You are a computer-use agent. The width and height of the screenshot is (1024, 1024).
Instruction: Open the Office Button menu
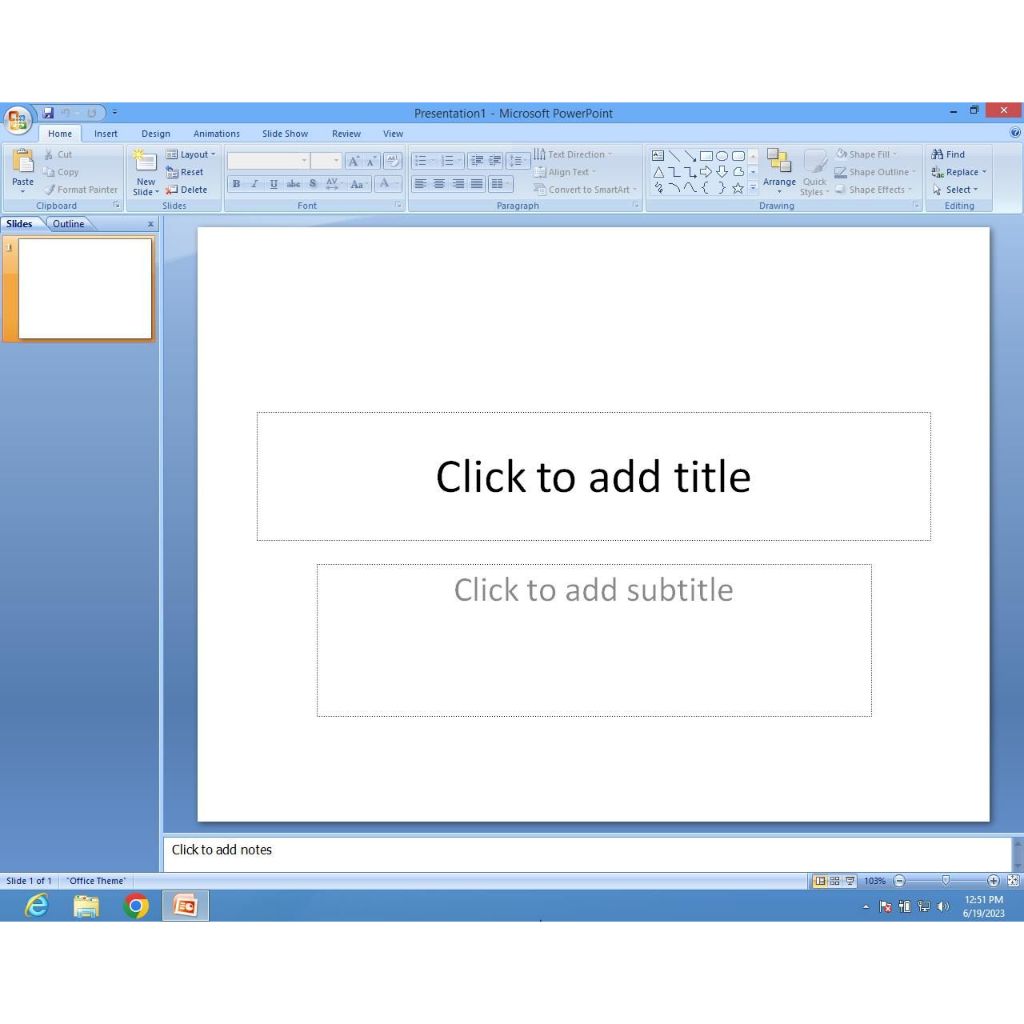[x=18, y=120]
